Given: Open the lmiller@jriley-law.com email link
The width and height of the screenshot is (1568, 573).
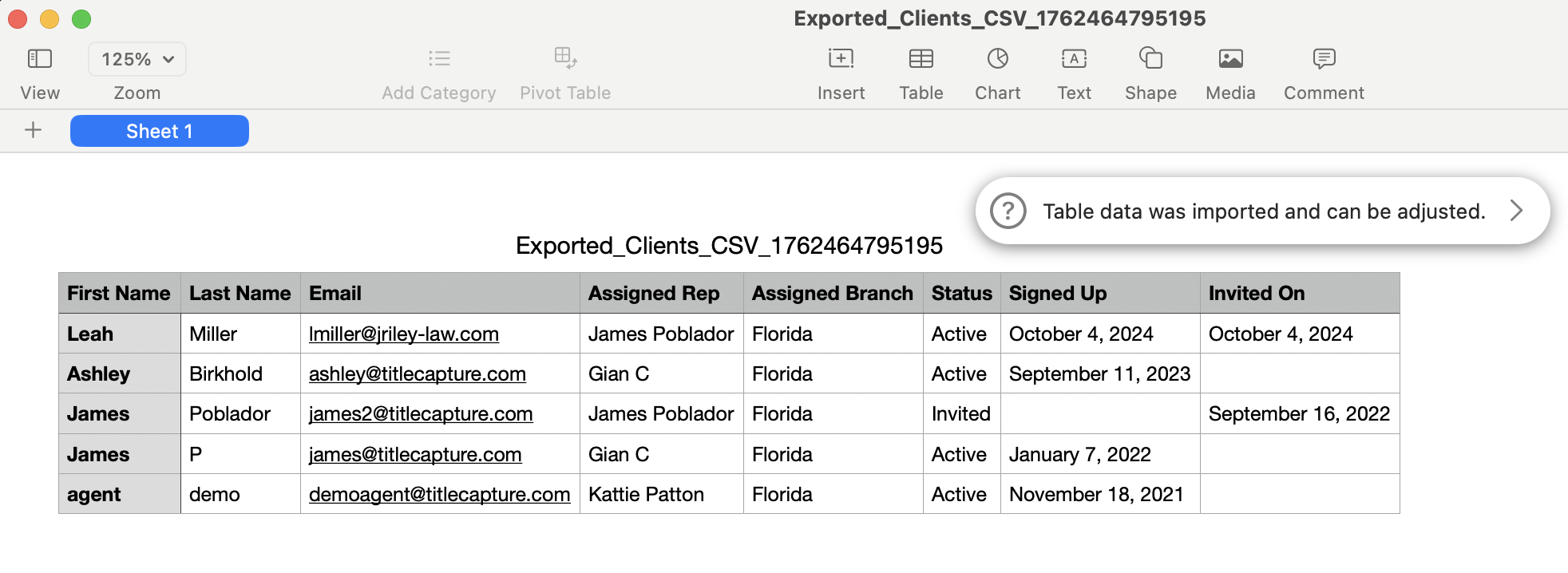Looking at the screenshot, I should (404, 334).
